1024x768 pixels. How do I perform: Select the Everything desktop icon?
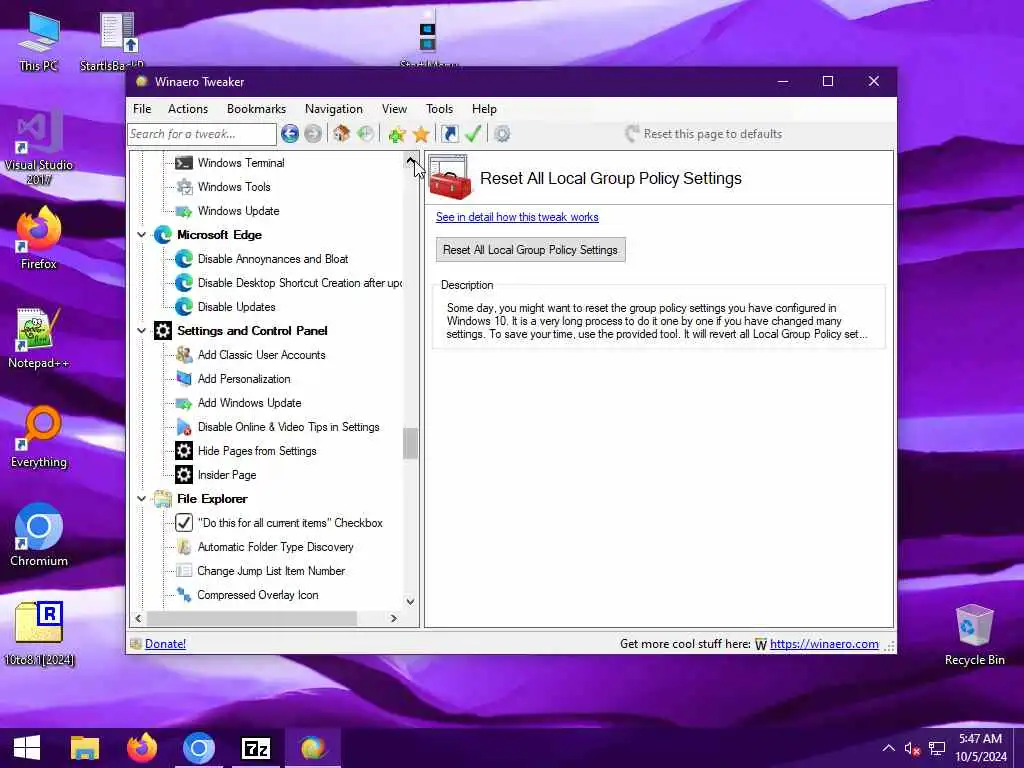(x=39, y=437)
